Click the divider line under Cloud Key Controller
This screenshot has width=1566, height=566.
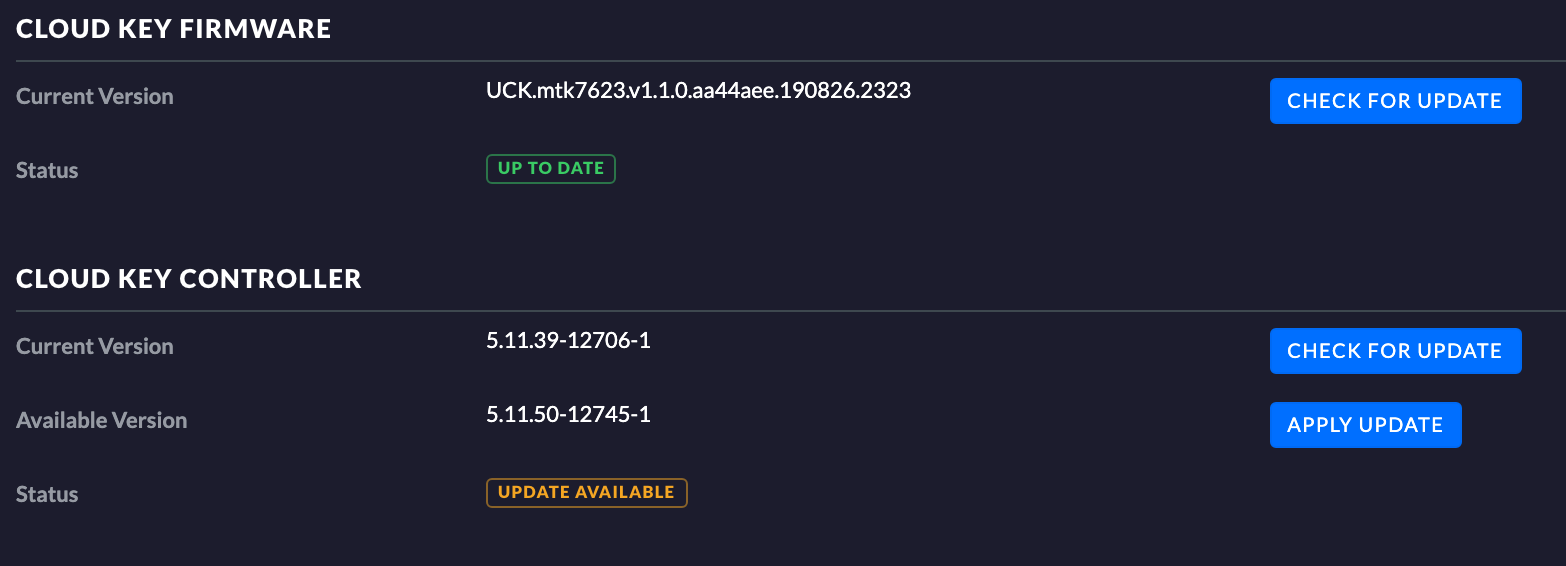coord(783,311)
